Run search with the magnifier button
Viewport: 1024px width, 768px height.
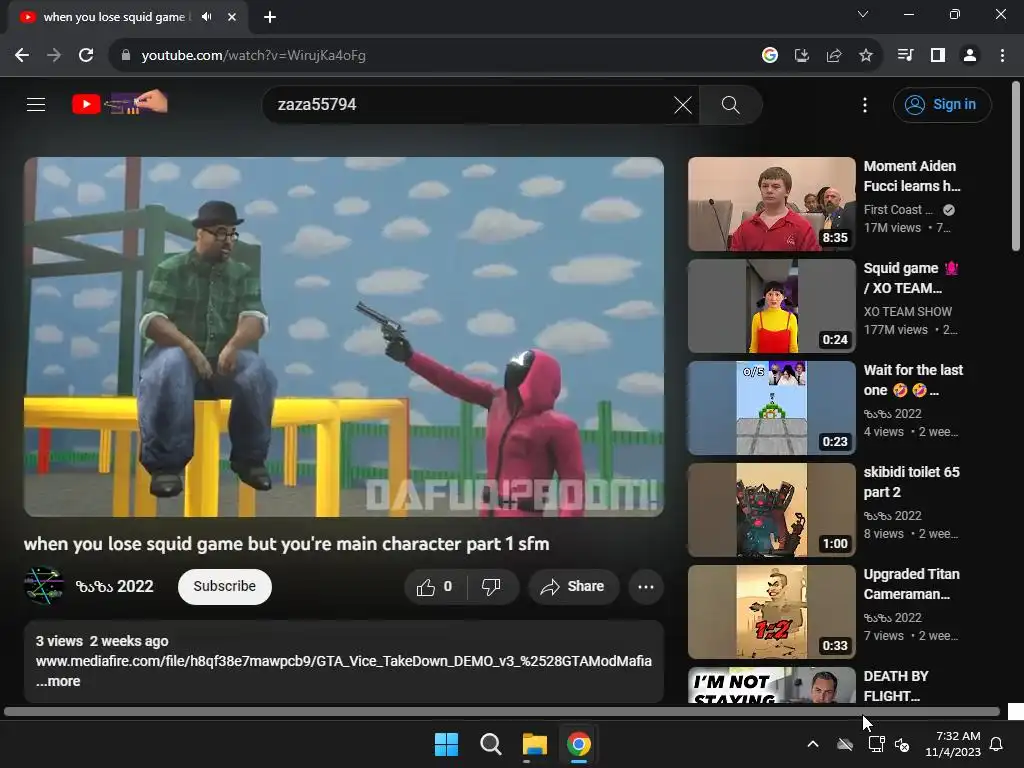tap(730, 104)
